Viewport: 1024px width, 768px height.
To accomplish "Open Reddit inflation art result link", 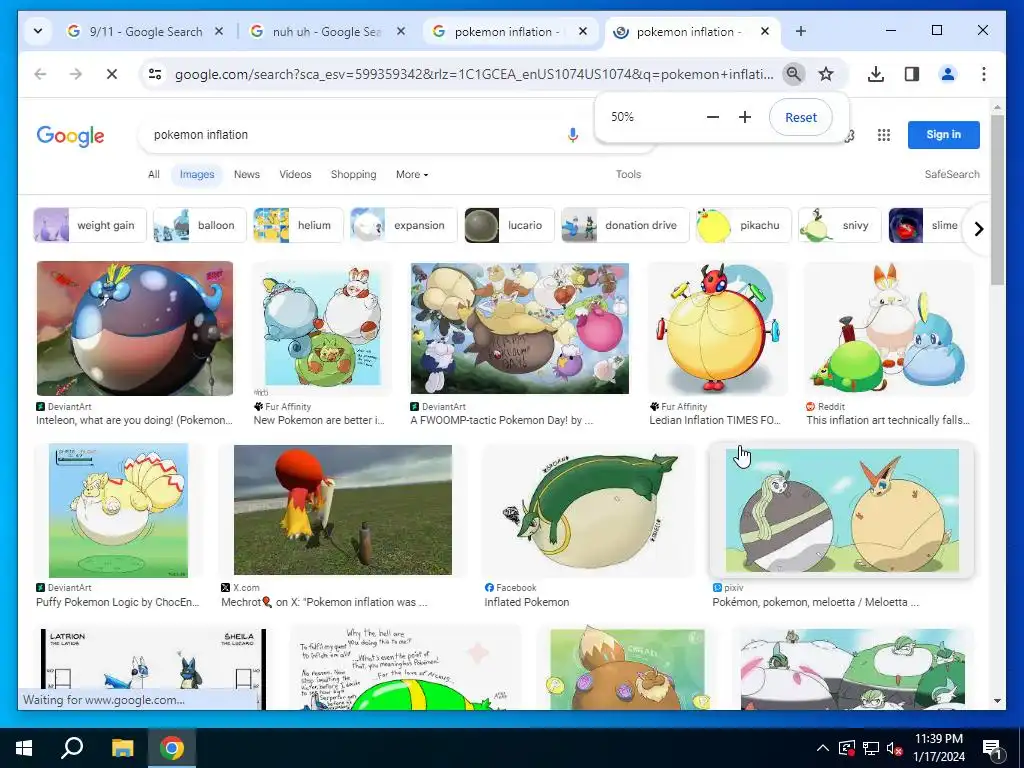I will (888, 420).
